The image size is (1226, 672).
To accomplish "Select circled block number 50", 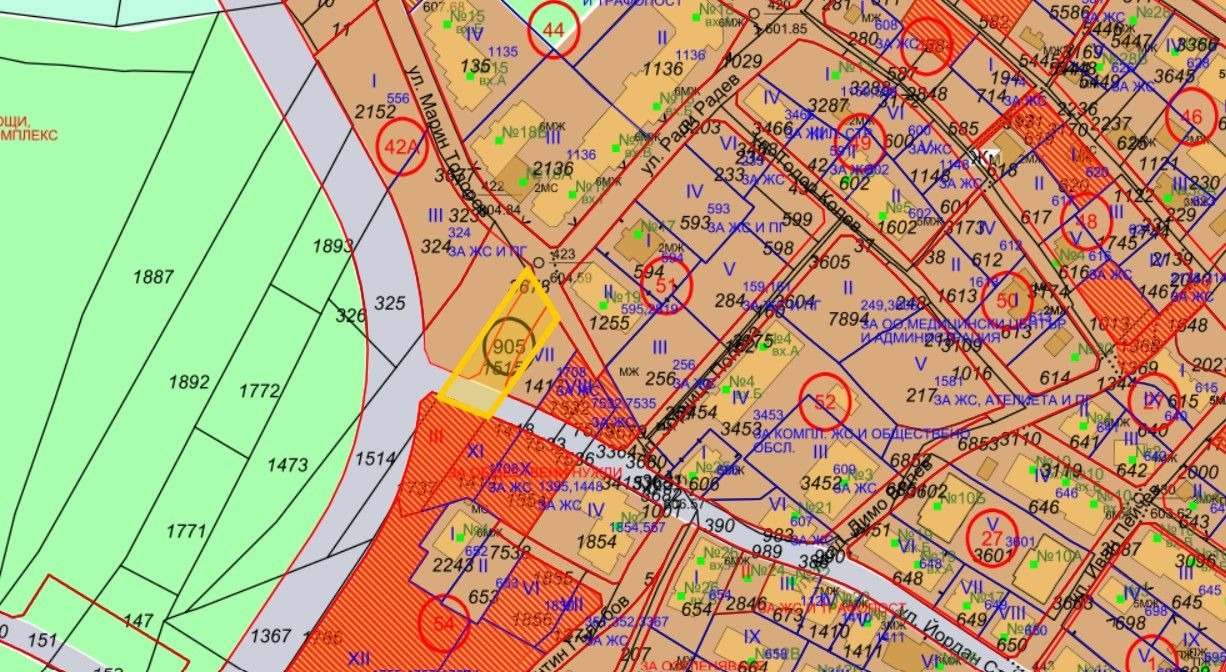I will [x=1007, y=298].
